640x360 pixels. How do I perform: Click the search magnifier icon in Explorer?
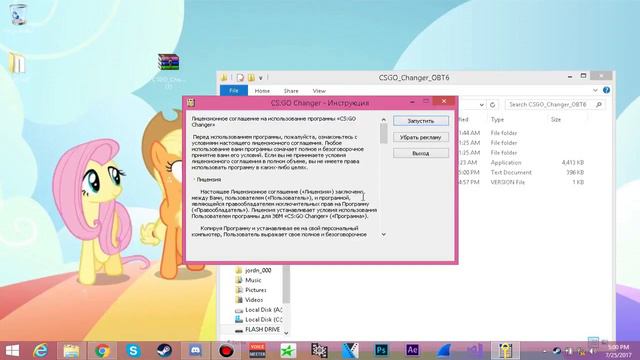tap(599, 105)
